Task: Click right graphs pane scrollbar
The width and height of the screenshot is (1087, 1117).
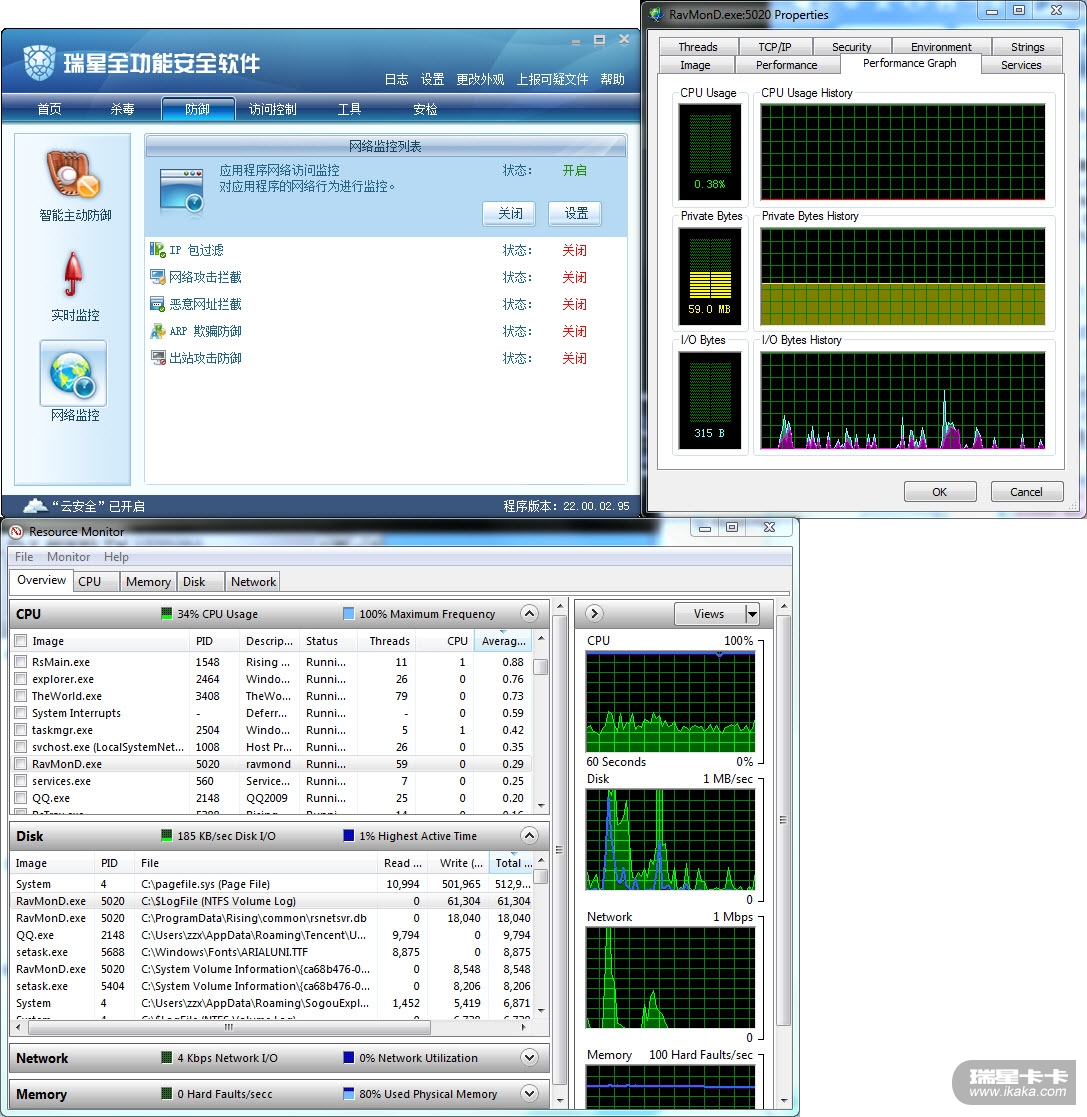Action: pos(784,819)
